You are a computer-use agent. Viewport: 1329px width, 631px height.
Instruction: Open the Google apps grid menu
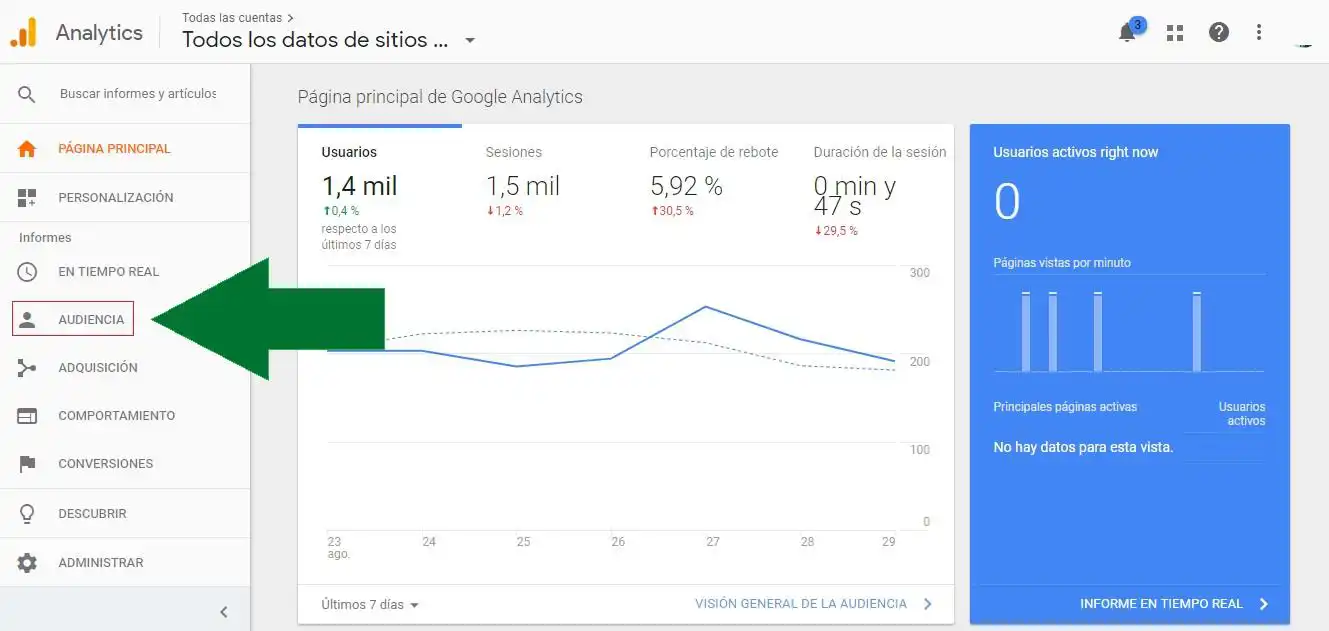tap(1174, 32)
